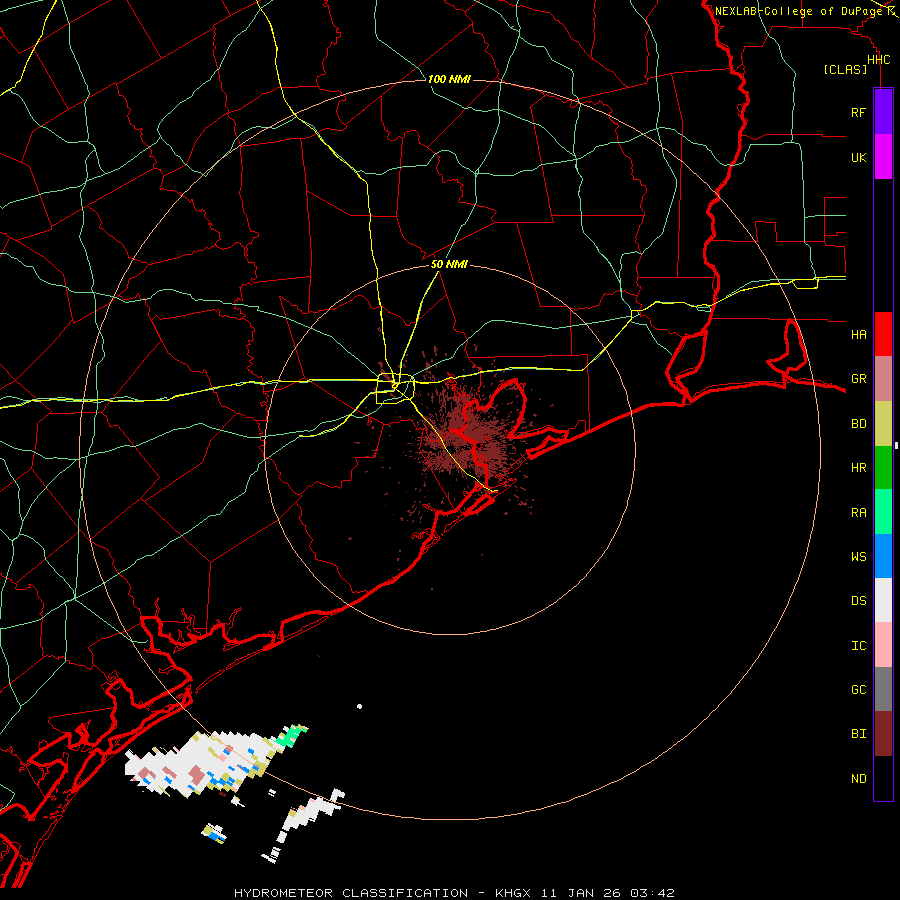The height and width of the screenshot is (900, 900).
Task: Pick the HR dark green legend swatch
Action: pyautogui.click(x=883, y=468)
